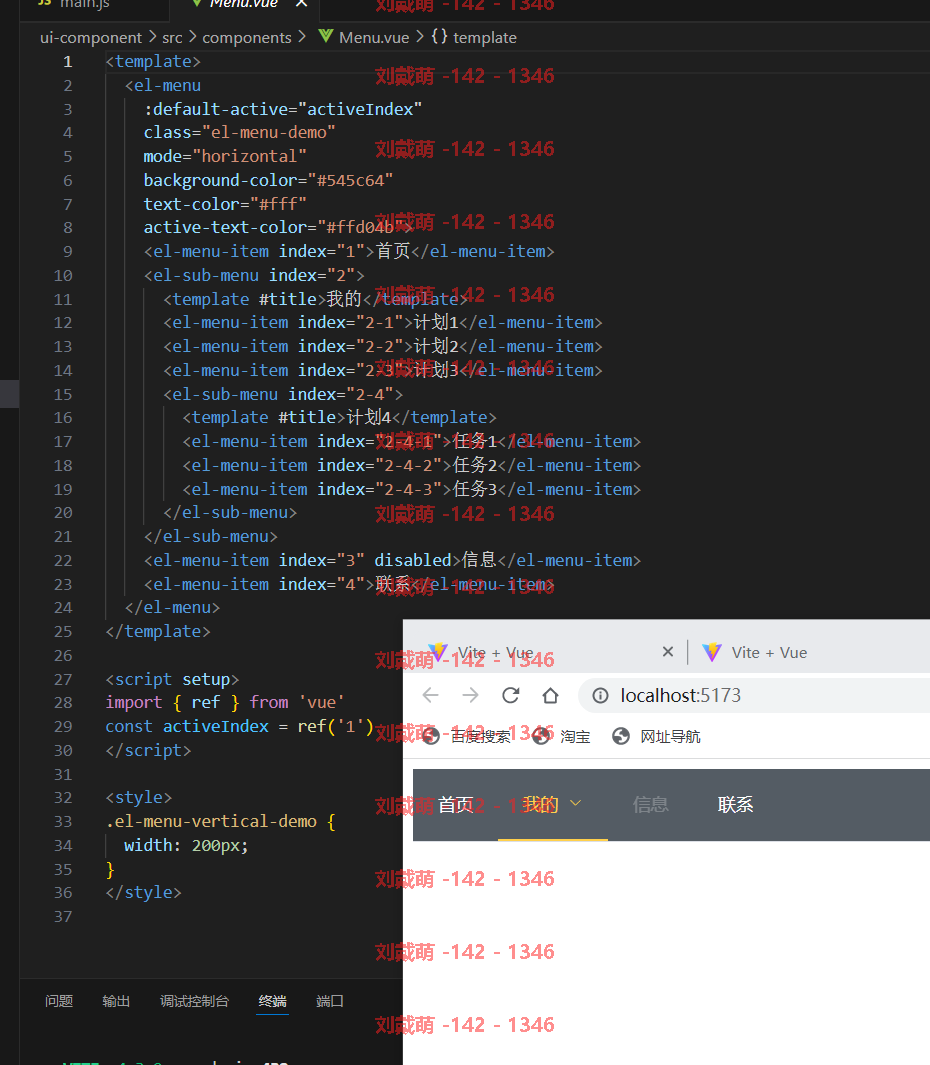Click the background-color="#545c64" code line
Viewport: 930px width, 1065px height.
coord(268,181)
